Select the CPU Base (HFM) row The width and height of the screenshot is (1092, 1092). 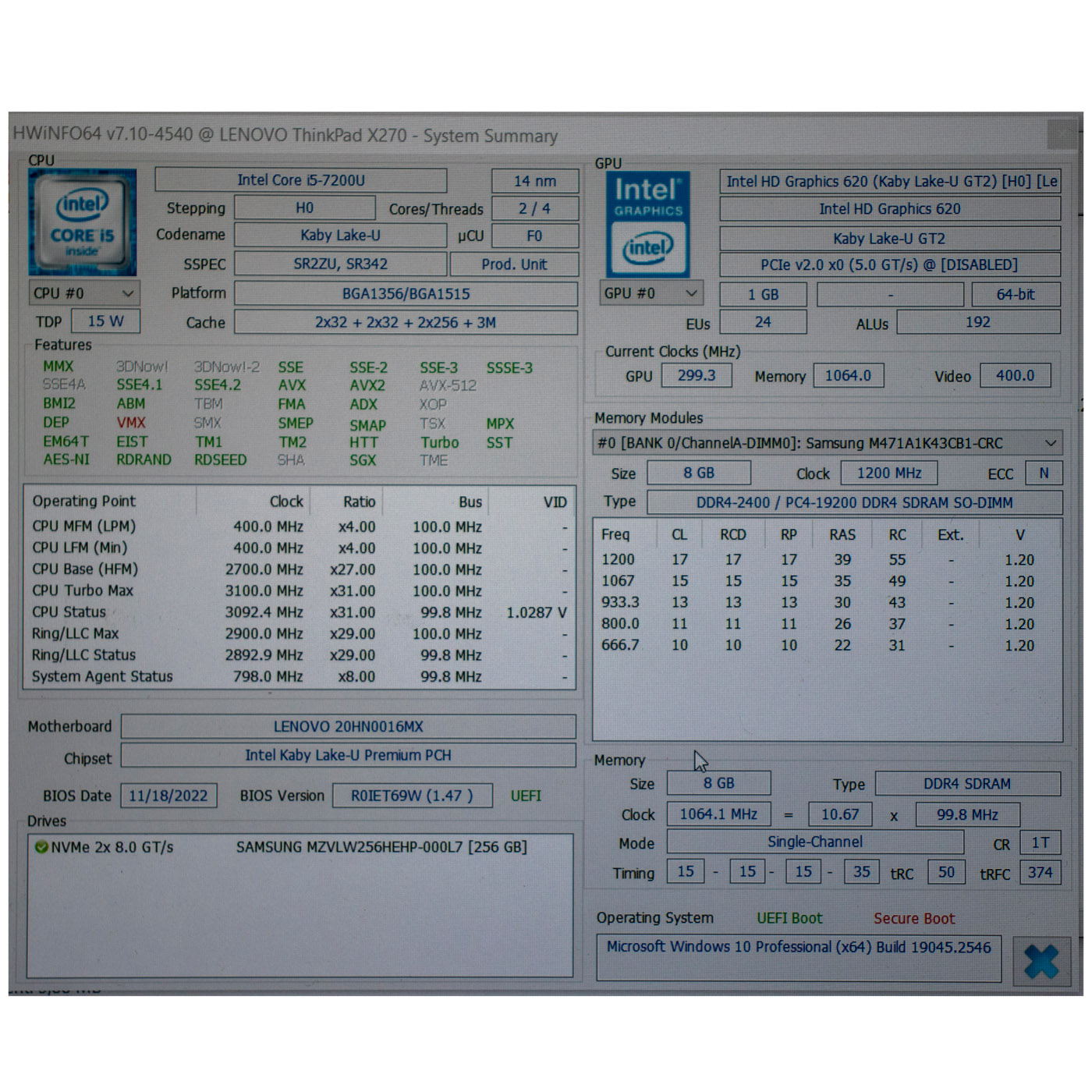tap(300, 569)
